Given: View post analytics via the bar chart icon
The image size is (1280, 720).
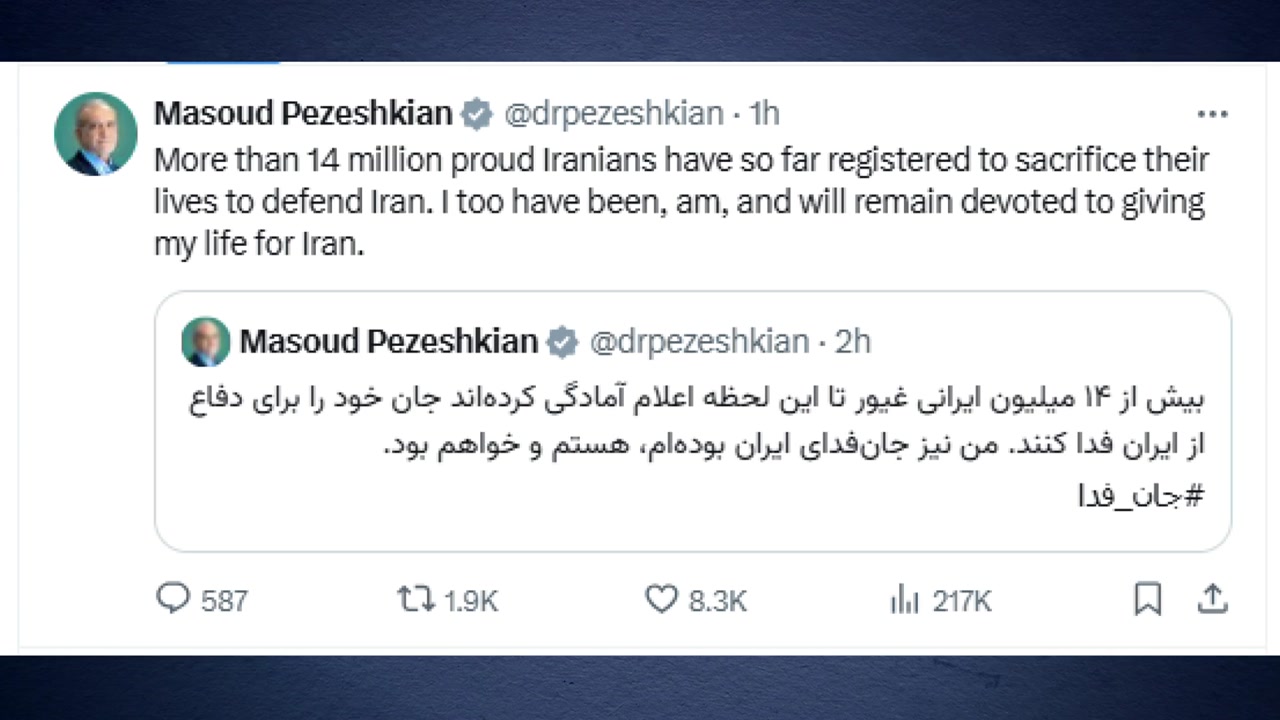Looking at the screenshot, I should pyautogui.click(x=904, y=599).
